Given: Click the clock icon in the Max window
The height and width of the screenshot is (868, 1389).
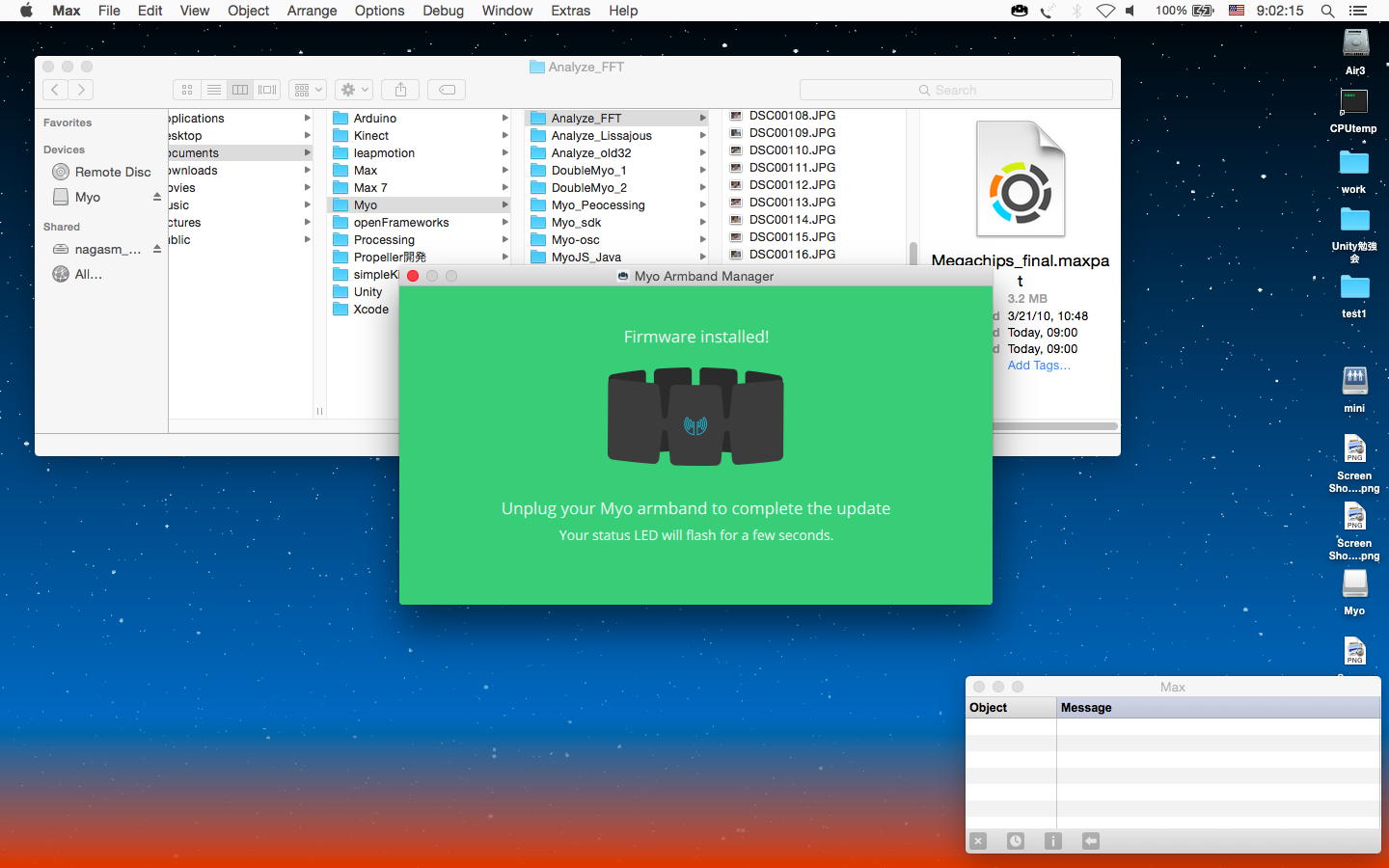Looking at the screenshot, I should pos(1016,841).
